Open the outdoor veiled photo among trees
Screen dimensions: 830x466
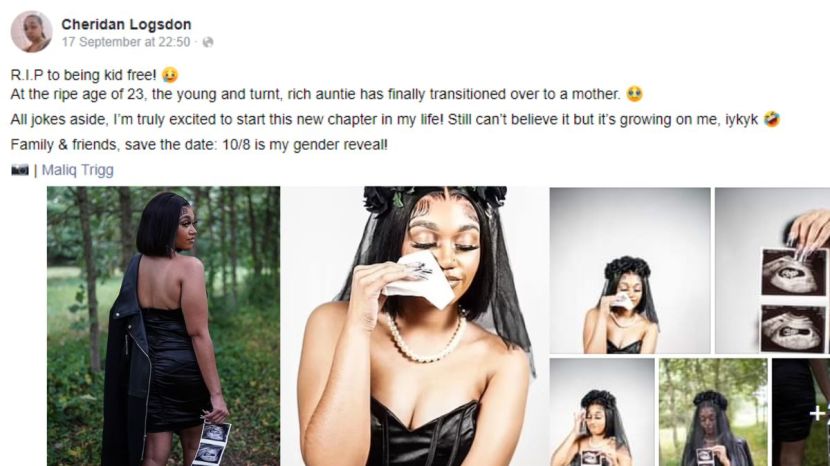713,412
